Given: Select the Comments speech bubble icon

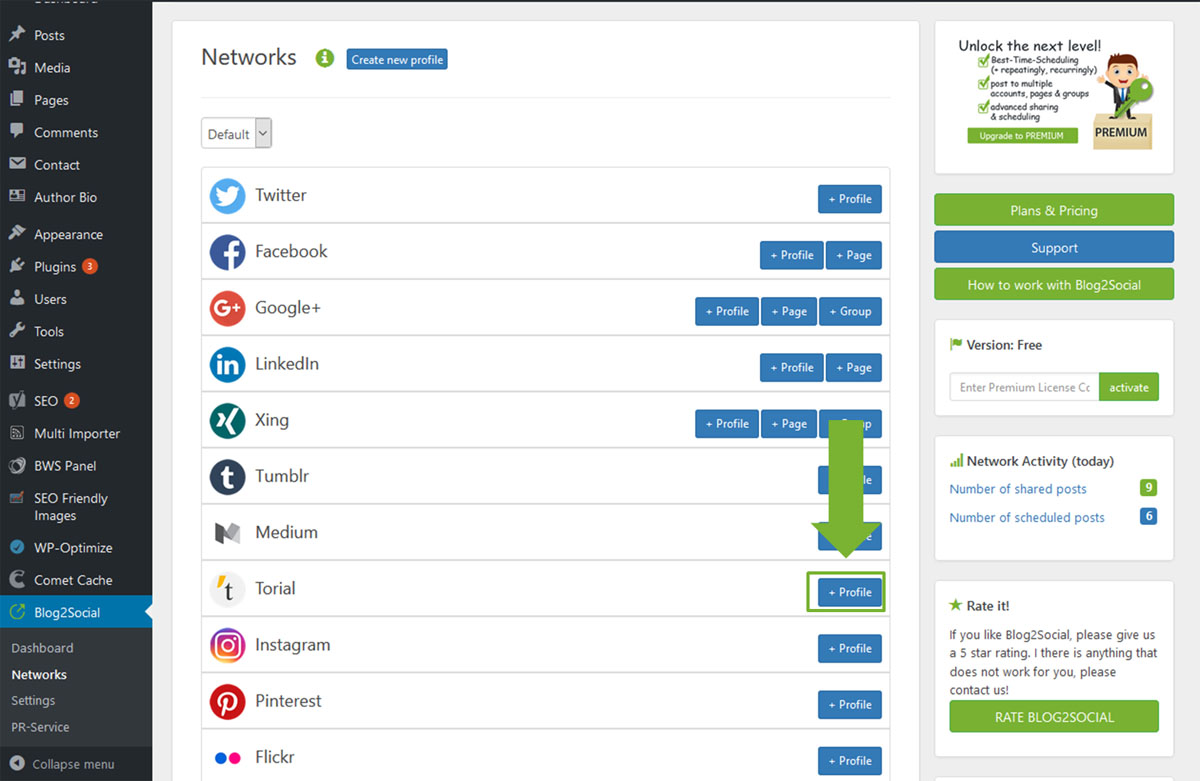Looking at the screenshot, I should click(17, 132).
